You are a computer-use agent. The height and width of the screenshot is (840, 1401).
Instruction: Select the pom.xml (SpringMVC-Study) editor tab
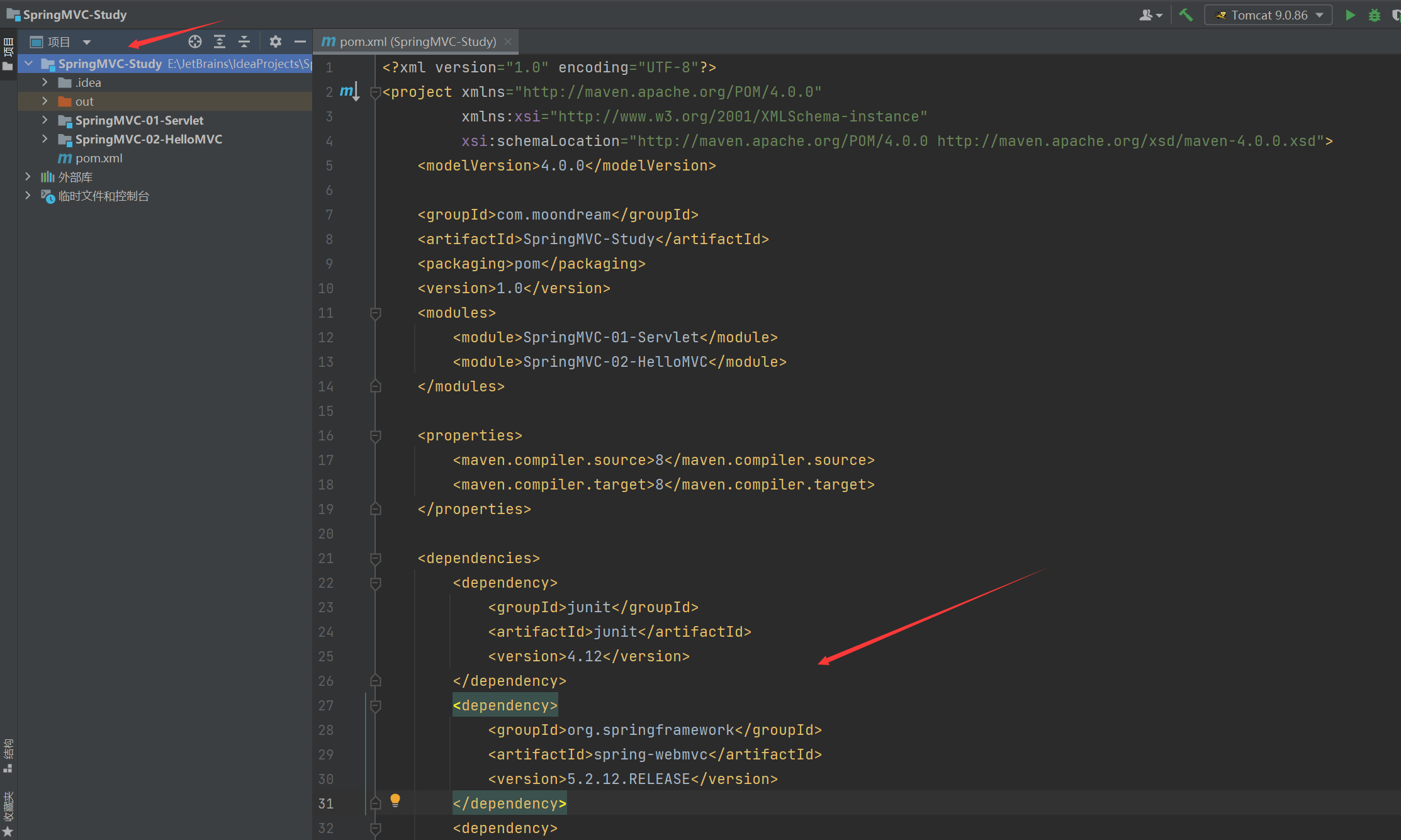tap(416, 42)
